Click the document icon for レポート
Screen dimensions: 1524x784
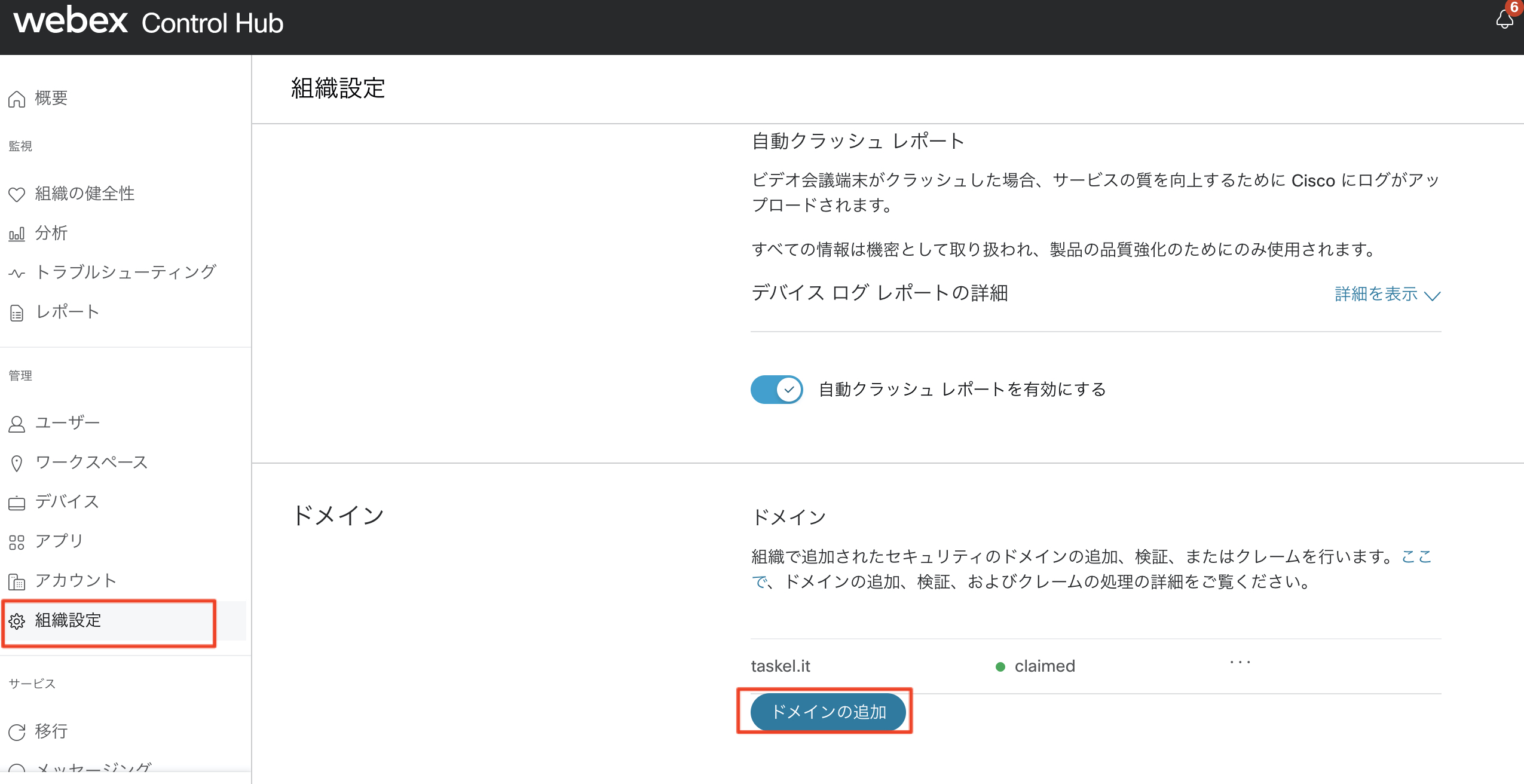pyautogui.click(x=17, y=313)
